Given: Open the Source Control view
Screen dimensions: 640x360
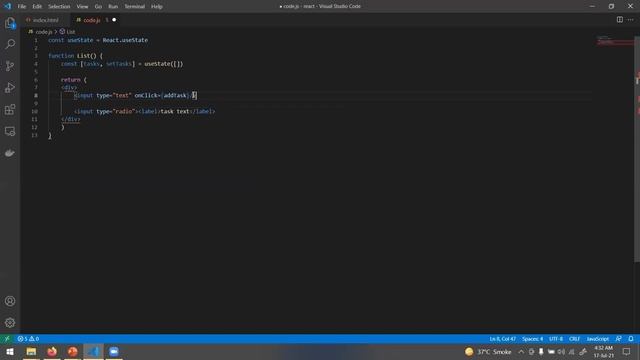Looking at the screenshot, I should coord(10,66).
